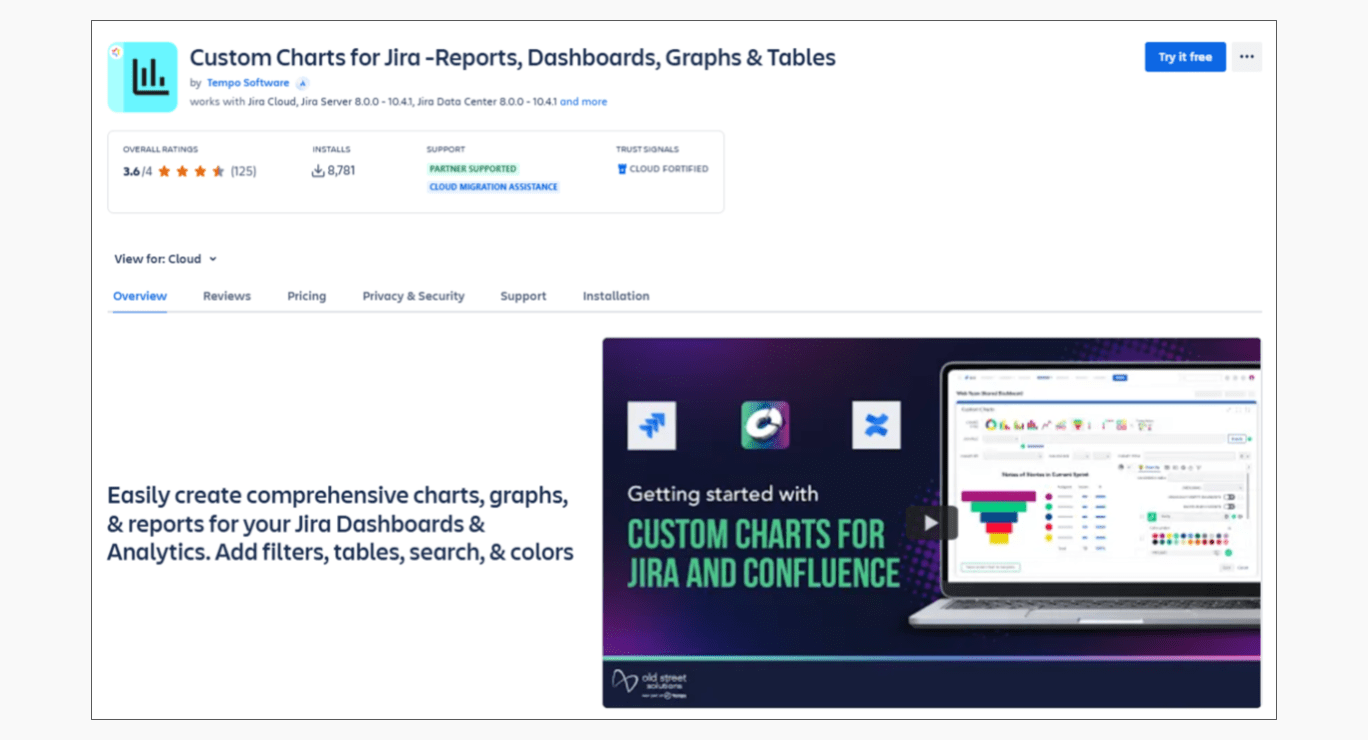Click the Cloud Fortified shield icon
1368x740 pixels.
[622, 169]
